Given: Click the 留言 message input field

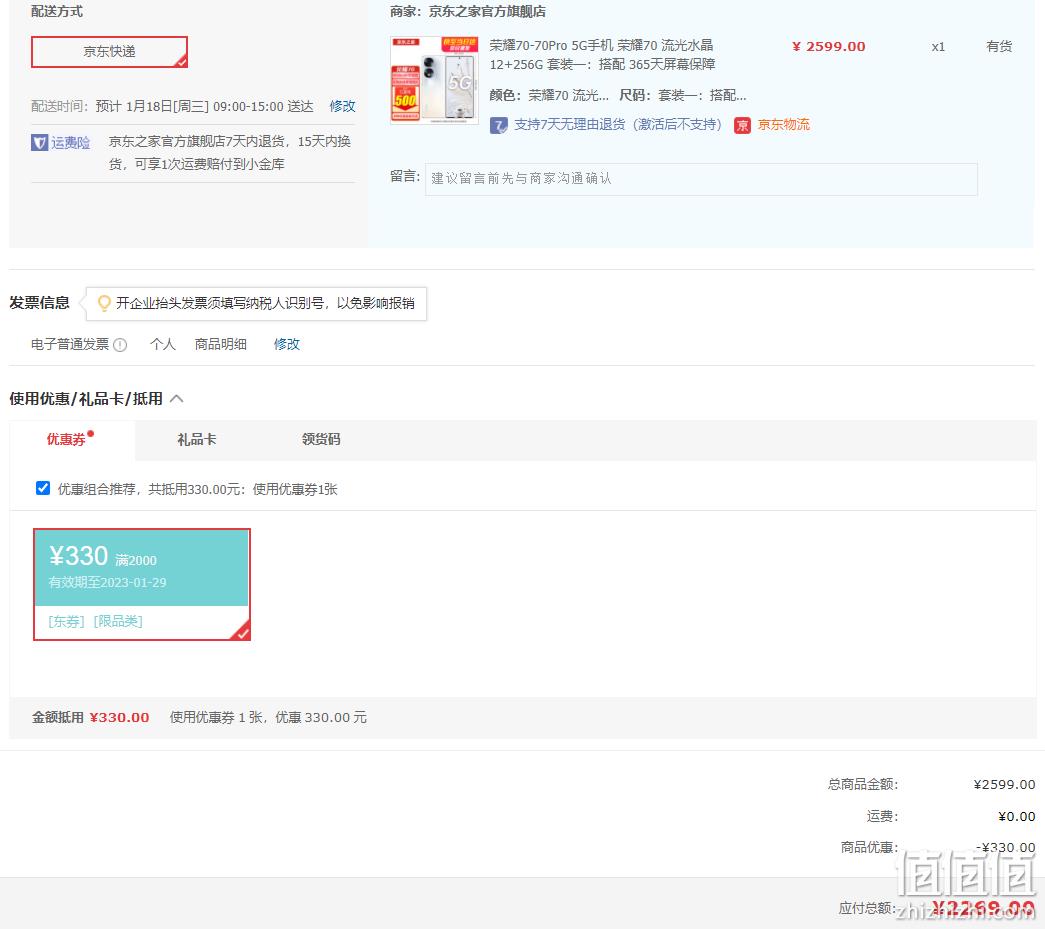Looking at the screenshot, I should 701,179.
